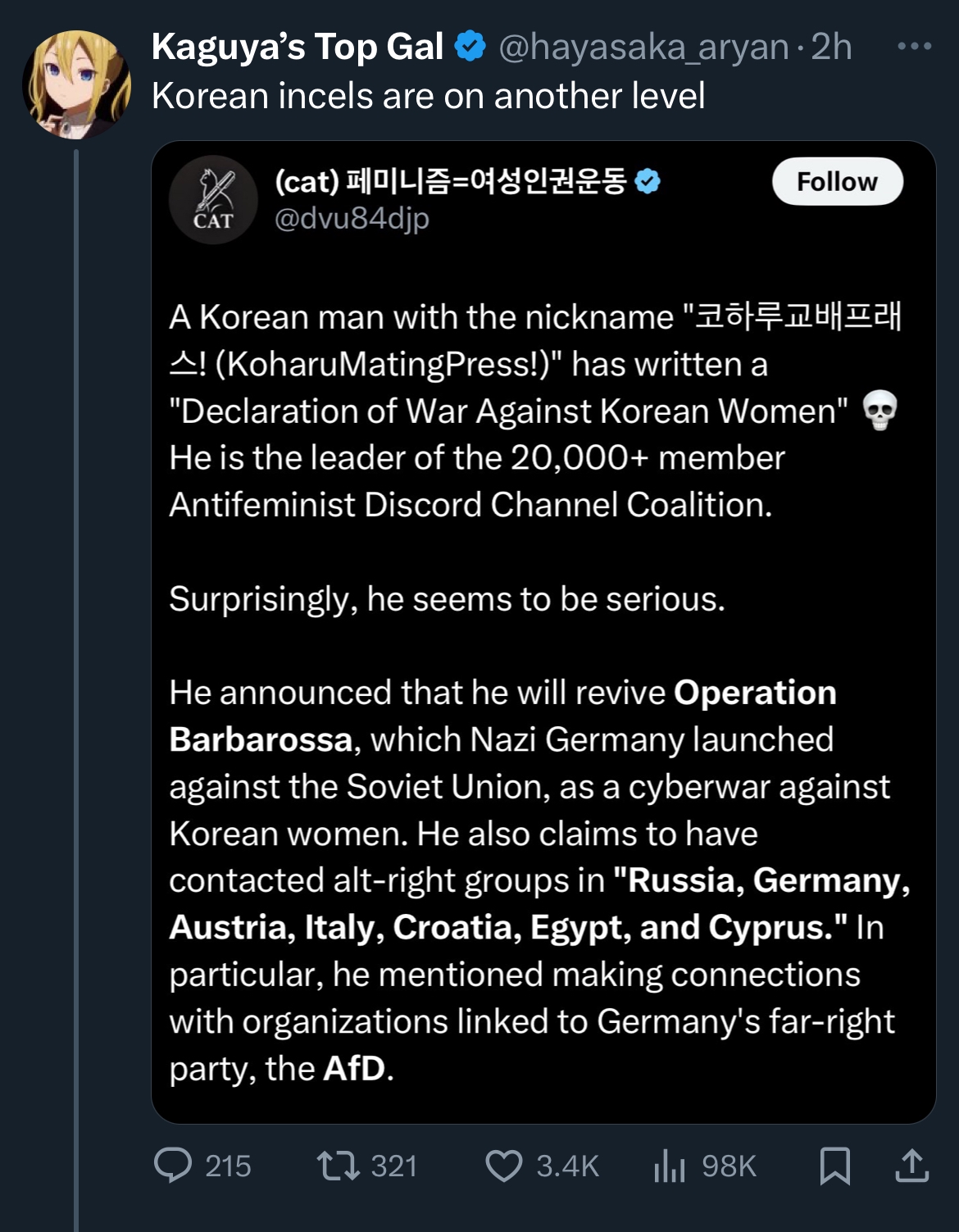Open the @hayasaka_aryan handle link
Screen dimensions: 959x1232
[x=643, y=47]
